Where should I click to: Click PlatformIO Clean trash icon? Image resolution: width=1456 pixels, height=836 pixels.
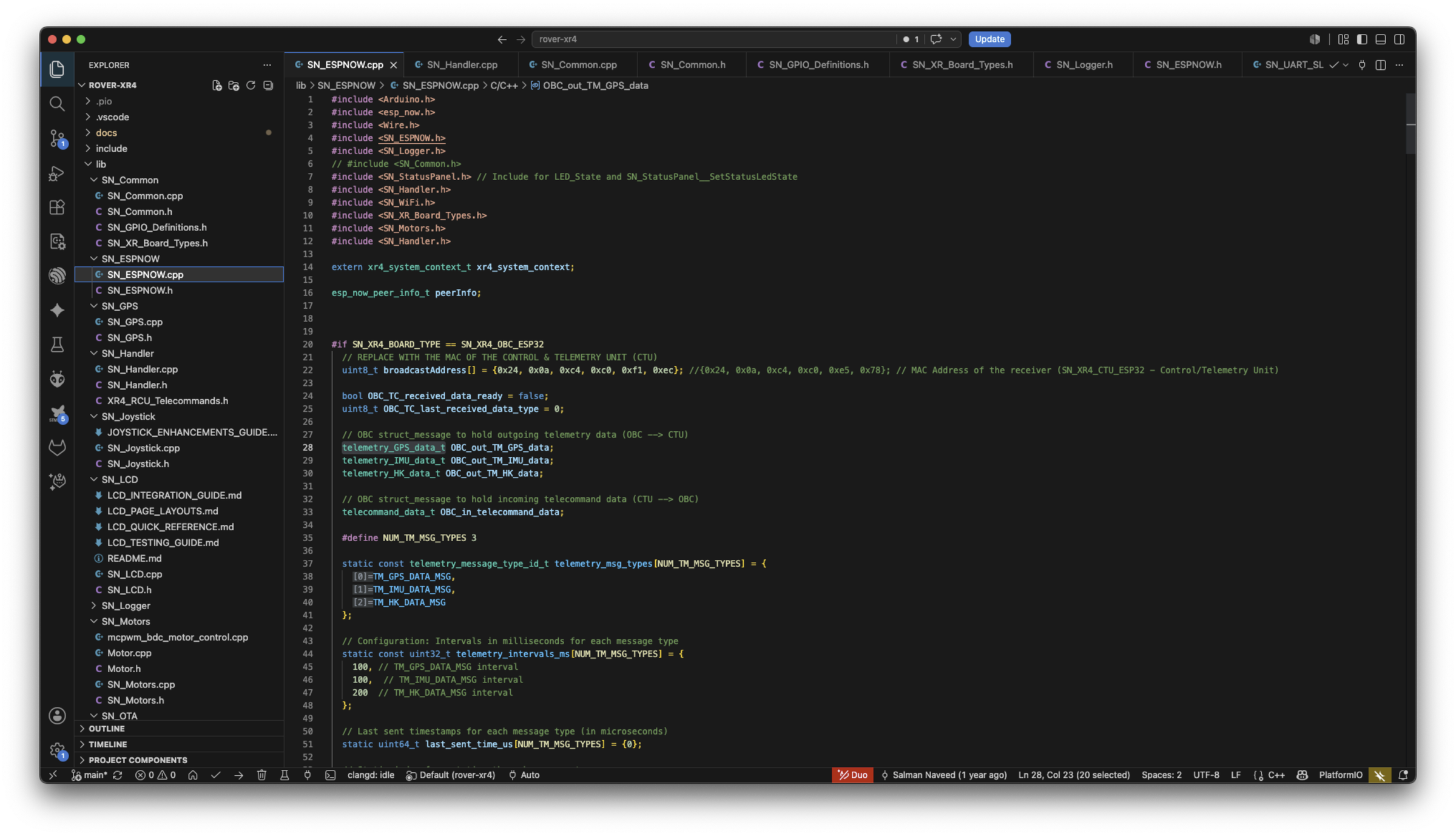261,775
